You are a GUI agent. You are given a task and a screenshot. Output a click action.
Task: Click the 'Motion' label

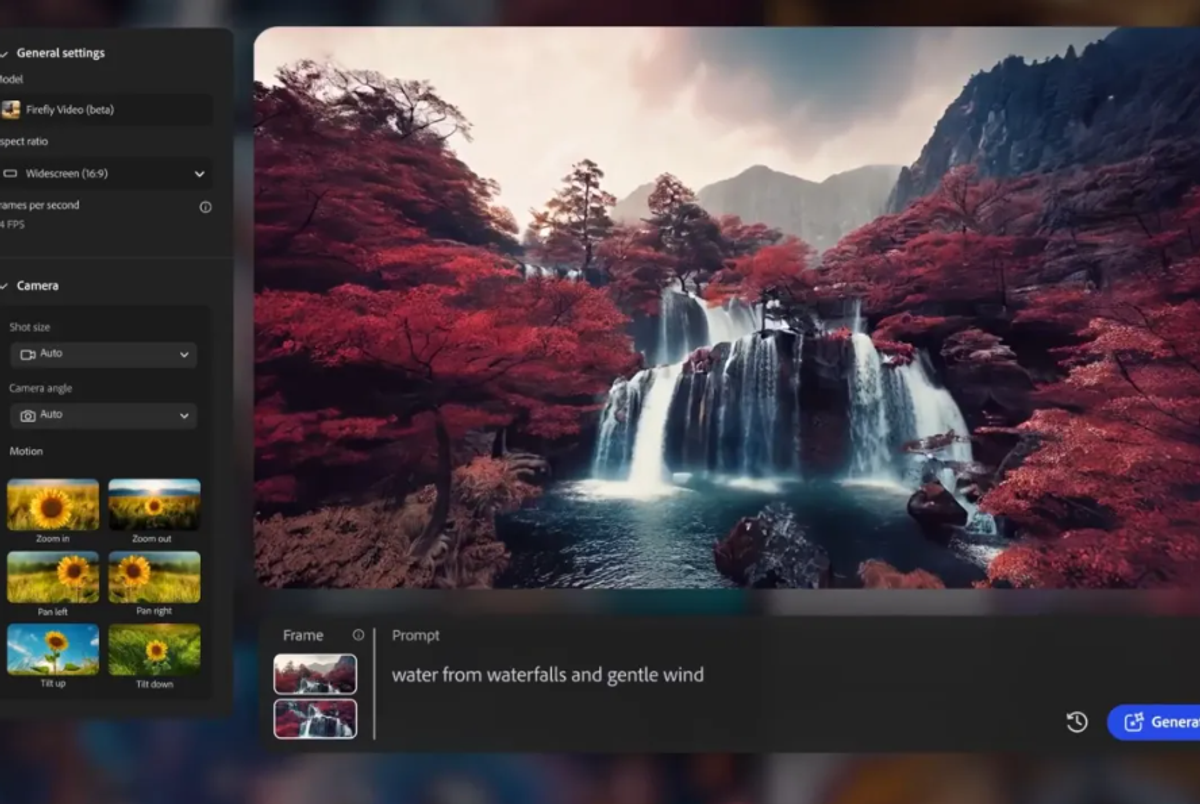(26, 451)
